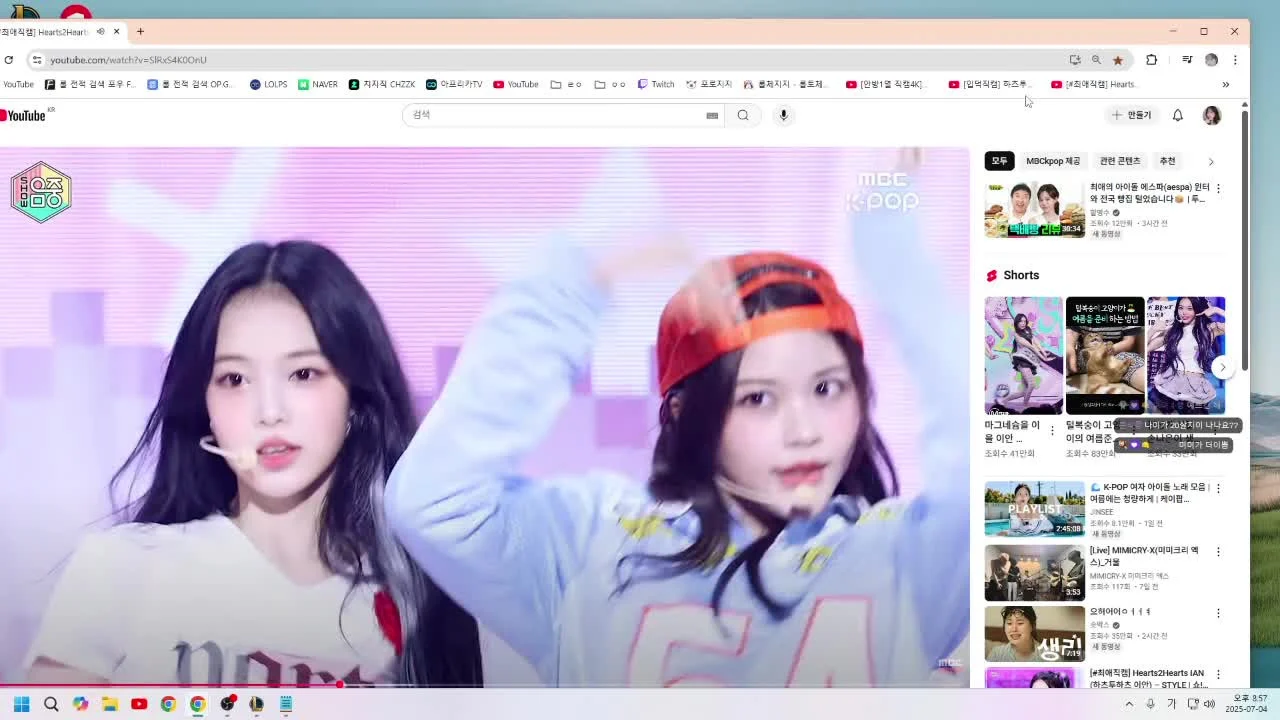
Task: Close the Hearts2Hearts tab
Action: click(x=116, y=32)
